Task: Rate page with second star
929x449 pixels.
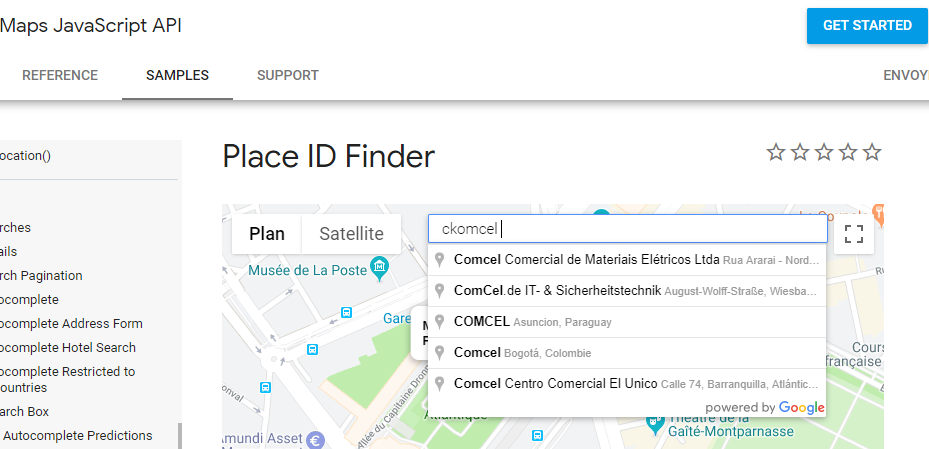Action: (800, 153)
